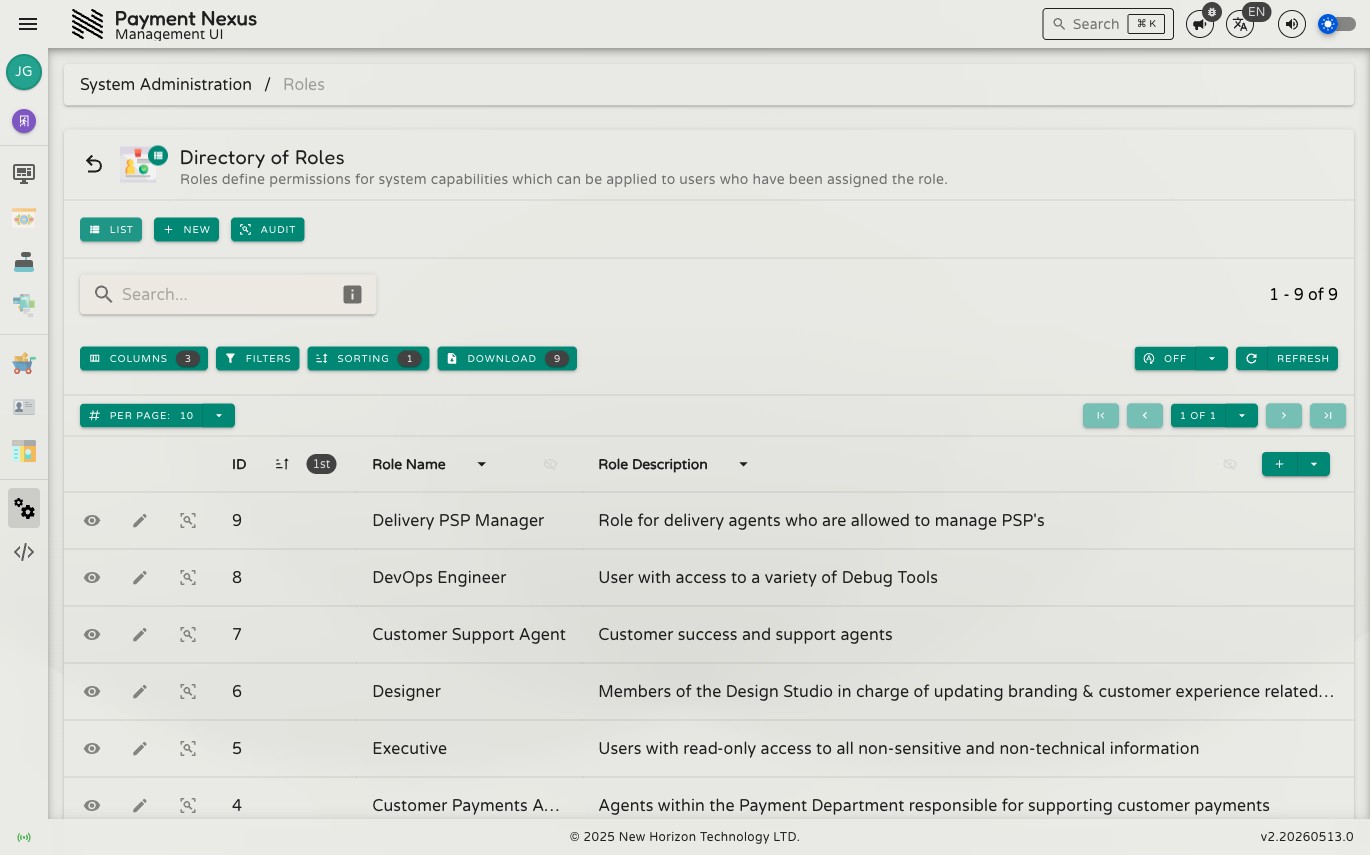Viewport: 1370px width, 855px height.
Task: Click the Refresh button
Action: (1287, 358)
